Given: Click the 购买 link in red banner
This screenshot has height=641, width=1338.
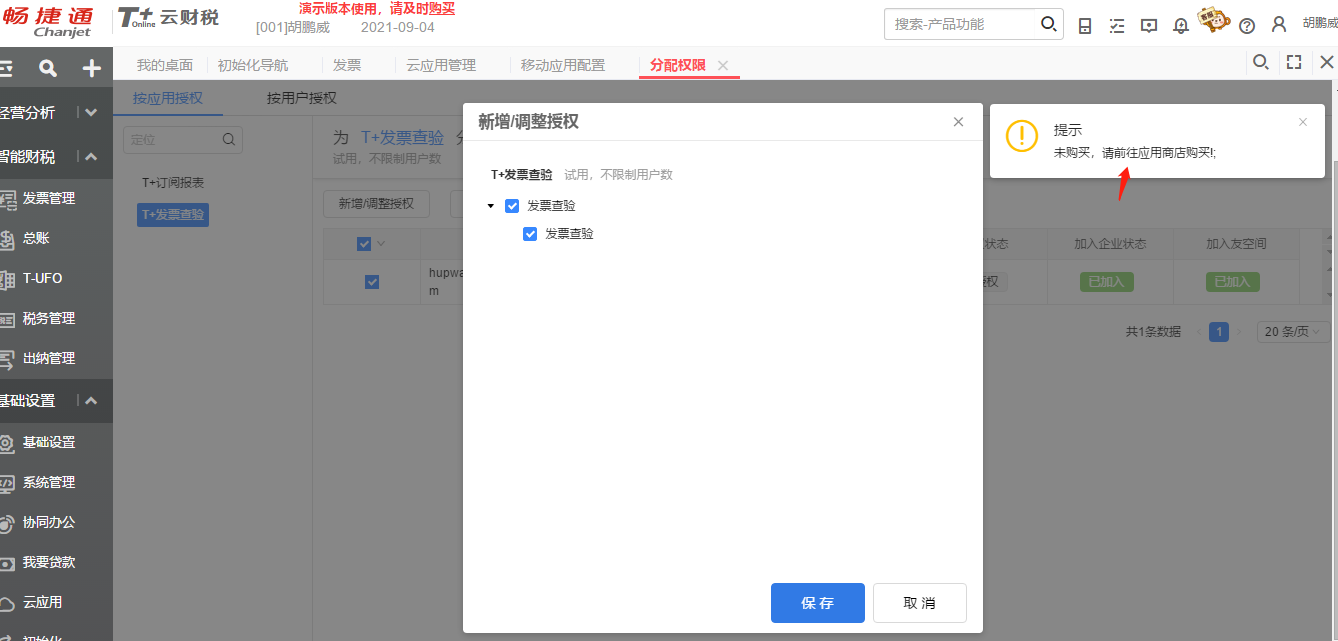Looking at the screenshot, I should [x=442, y=8].
